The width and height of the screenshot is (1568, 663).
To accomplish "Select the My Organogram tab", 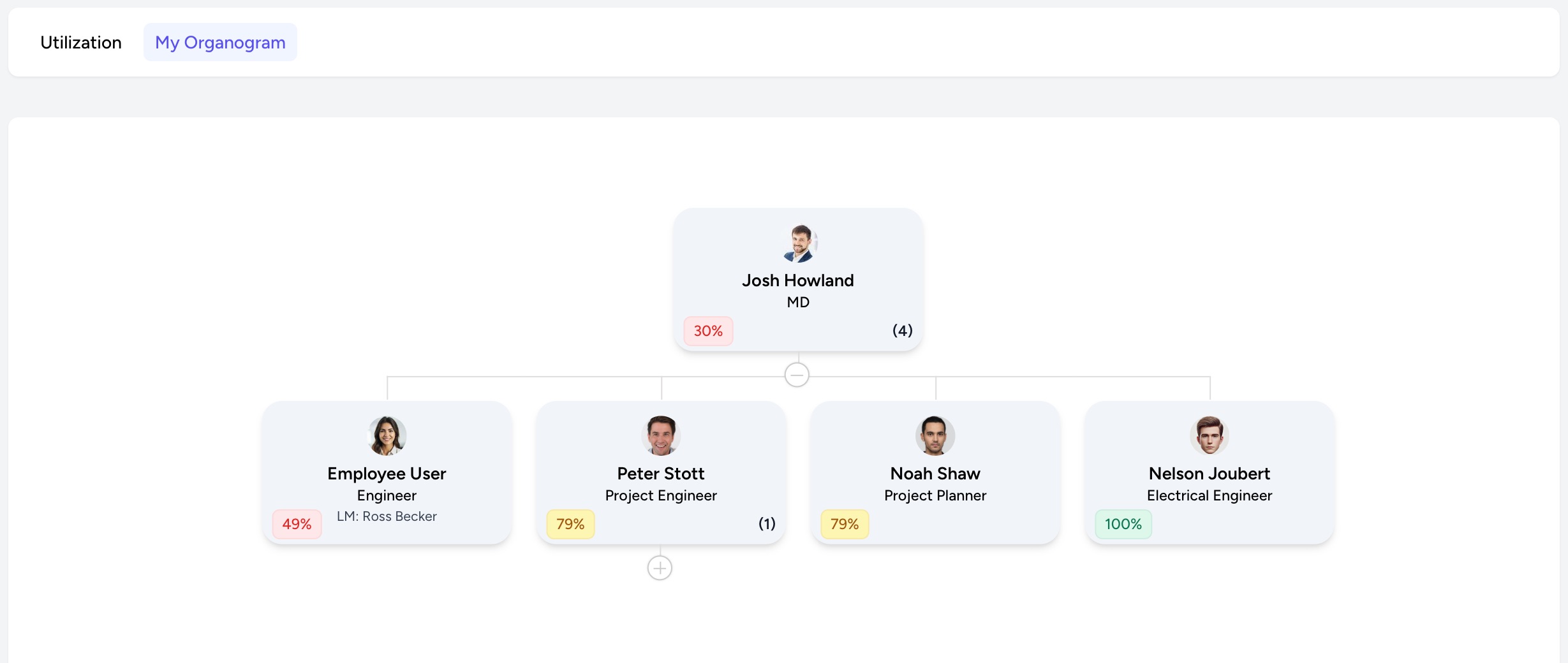I will (220, 43).
